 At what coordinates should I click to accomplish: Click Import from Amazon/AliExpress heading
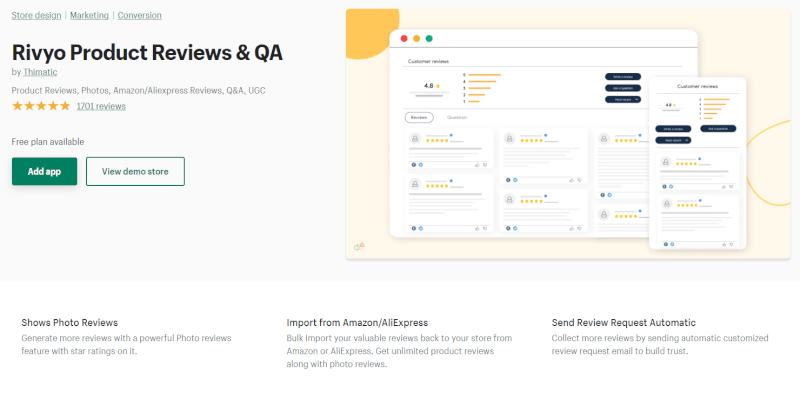click(357, 322)
